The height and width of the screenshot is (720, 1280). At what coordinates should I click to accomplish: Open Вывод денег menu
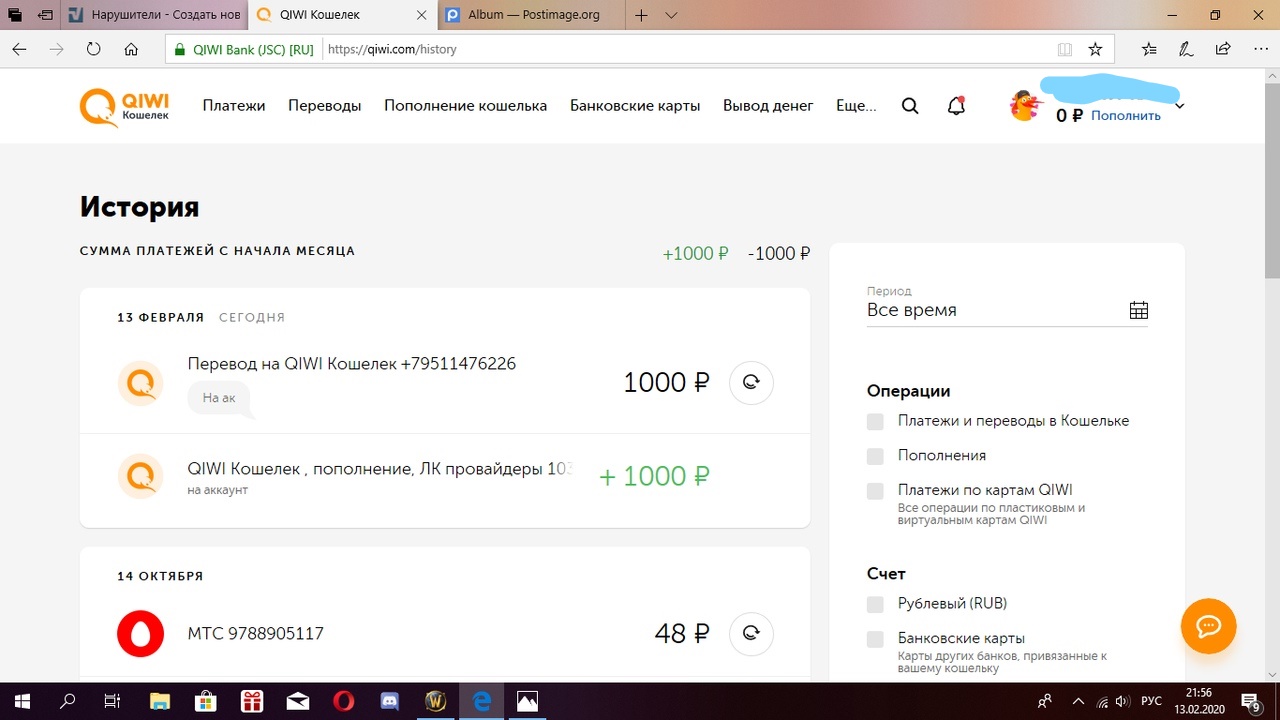pos(768,106)
